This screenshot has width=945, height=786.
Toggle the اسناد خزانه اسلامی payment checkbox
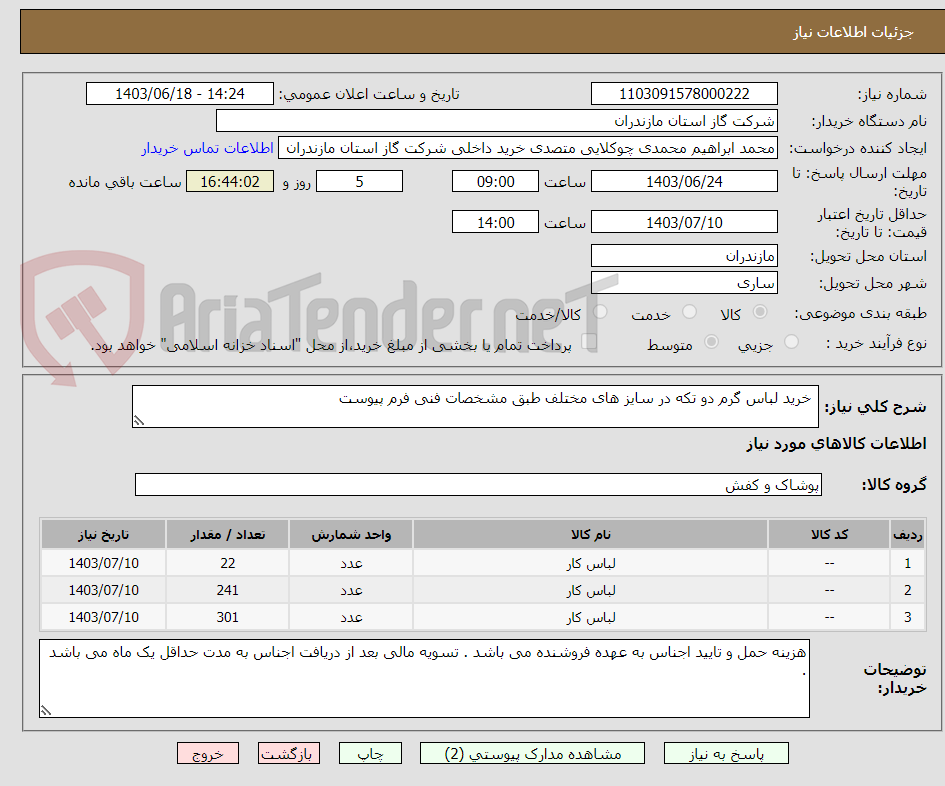[589, 342]
